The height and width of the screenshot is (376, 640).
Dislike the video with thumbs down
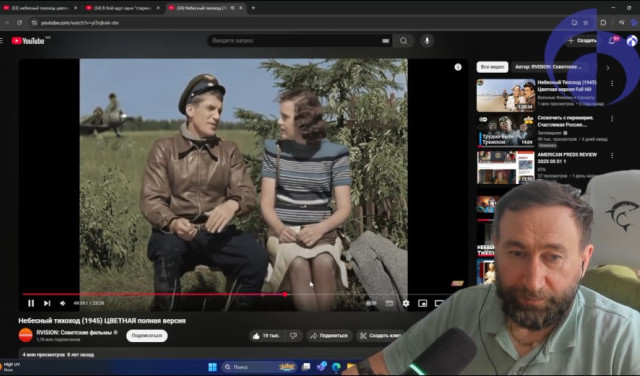[293, 336]
